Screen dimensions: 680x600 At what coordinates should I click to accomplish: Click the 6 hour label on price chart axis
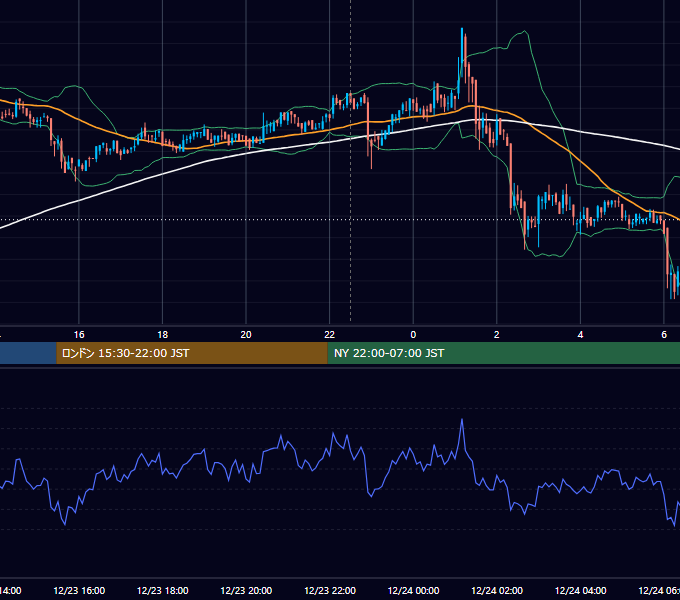tap(664, 335)
